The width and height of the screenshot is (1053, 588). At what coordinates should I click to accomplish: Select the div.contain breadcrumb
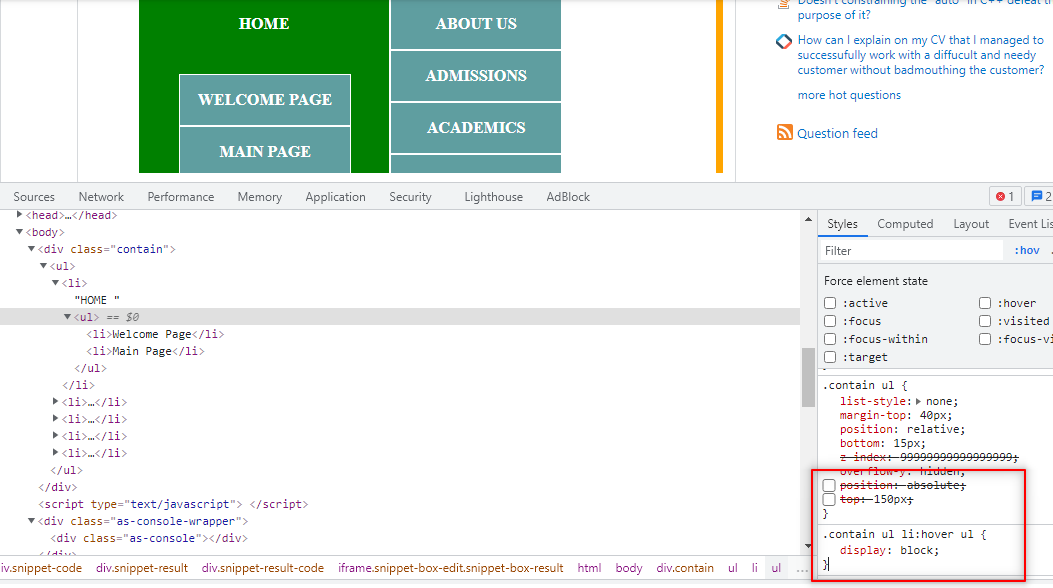coord(685,568)
